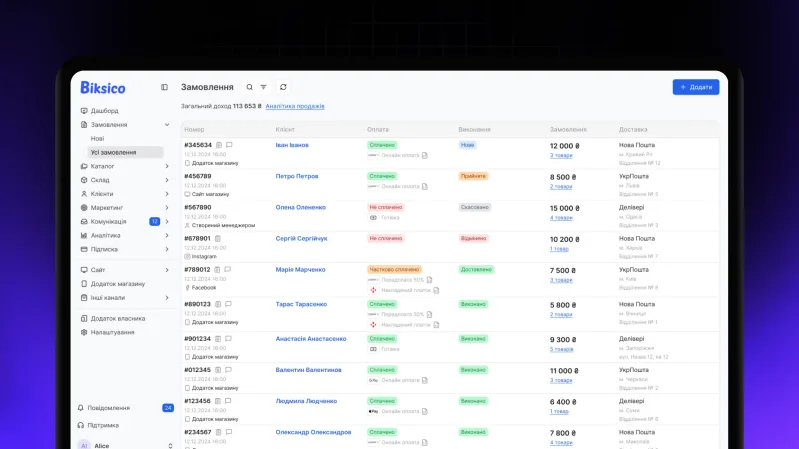Open customer Петро Петров
This screenshot has height=449, width=799.
click(297, 176)
